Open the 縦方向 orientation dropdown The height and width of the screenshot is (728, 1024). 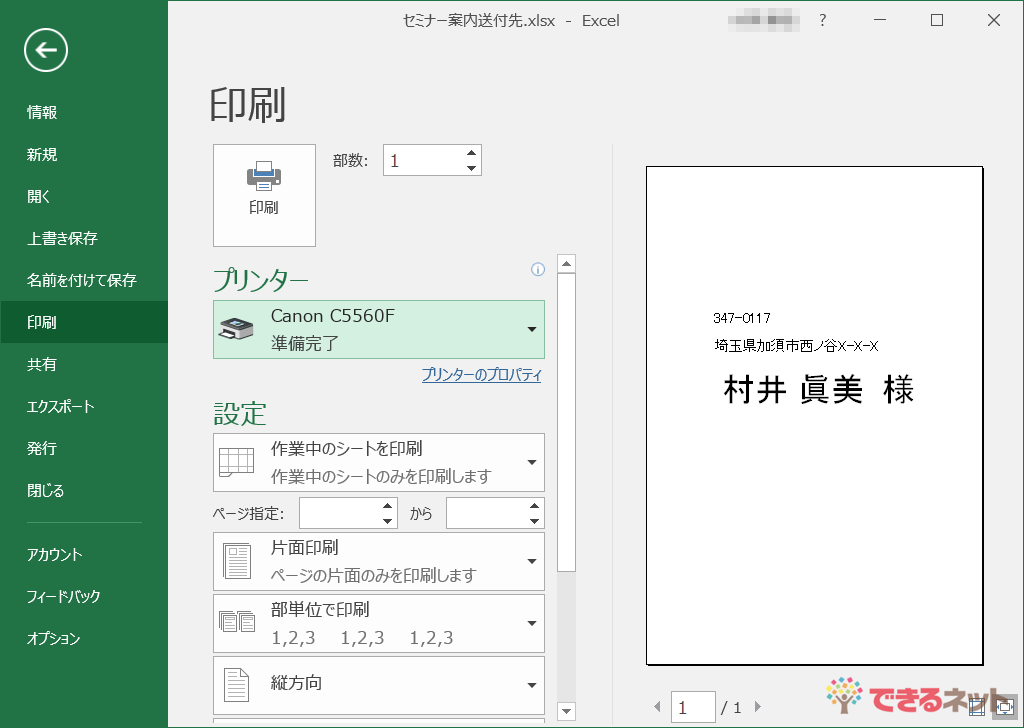[379, 685]
